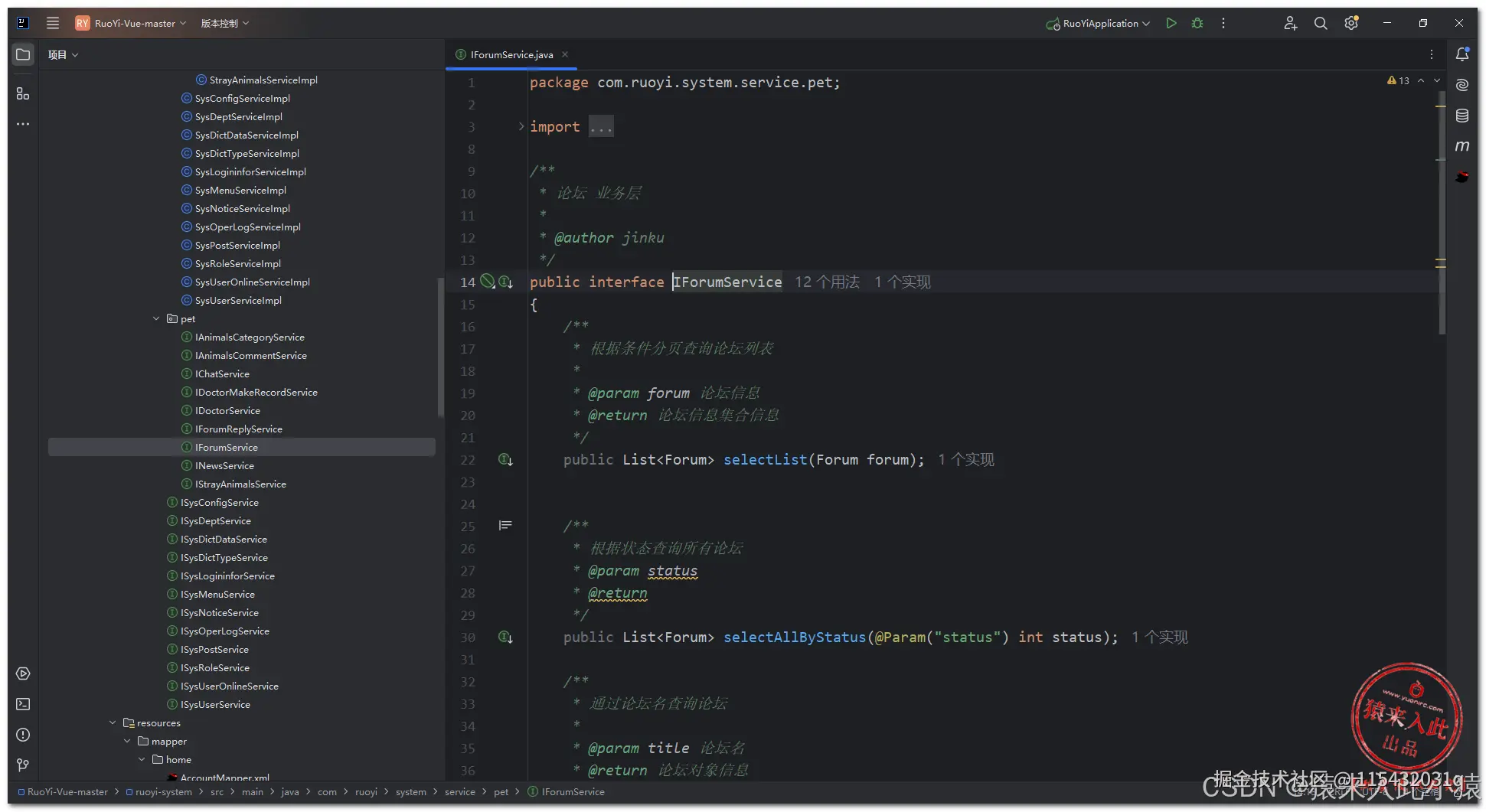Click the gutter implementation icon on line 22
Image resolution: width=1486 pixels, height=812 pixels.
pos(506,460)
